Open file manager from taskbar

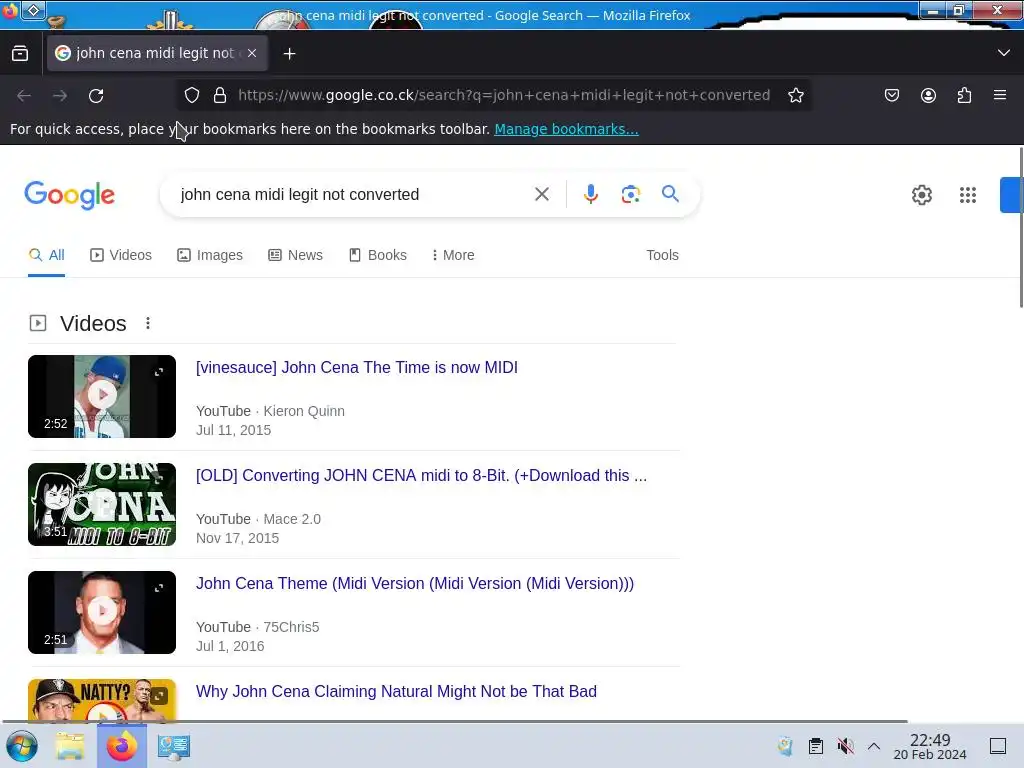coord(70,746)
